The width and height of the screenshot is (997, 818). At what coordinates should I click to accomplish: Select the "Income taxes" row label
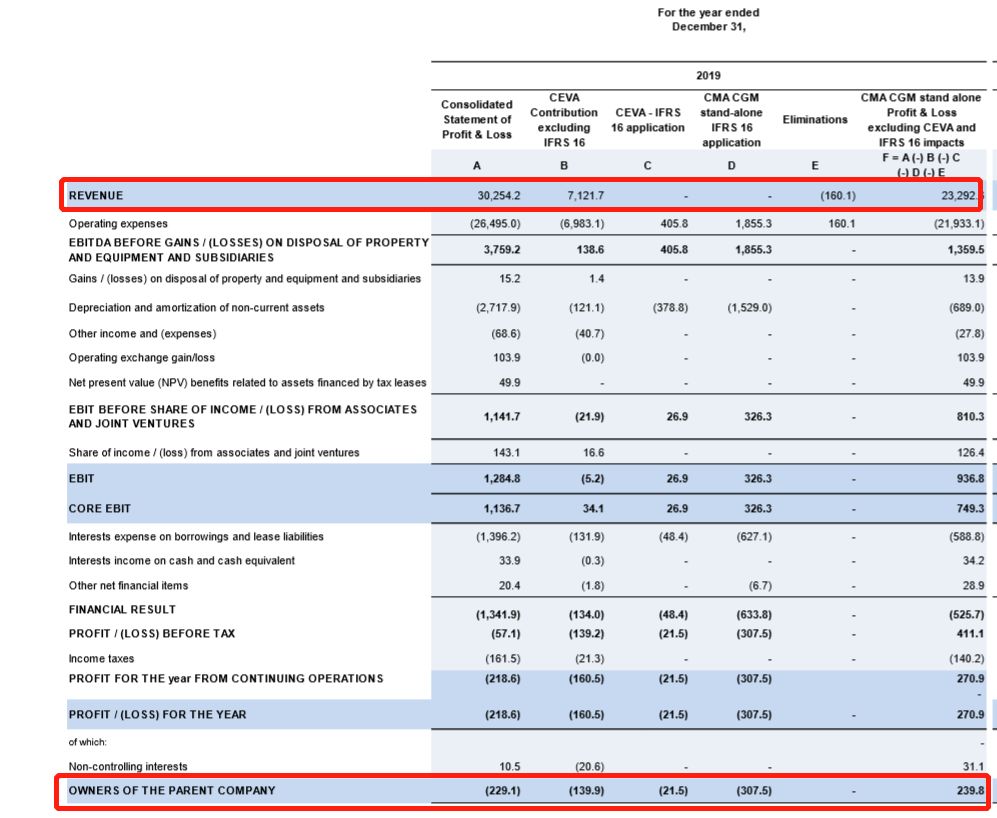pos(101,658)
